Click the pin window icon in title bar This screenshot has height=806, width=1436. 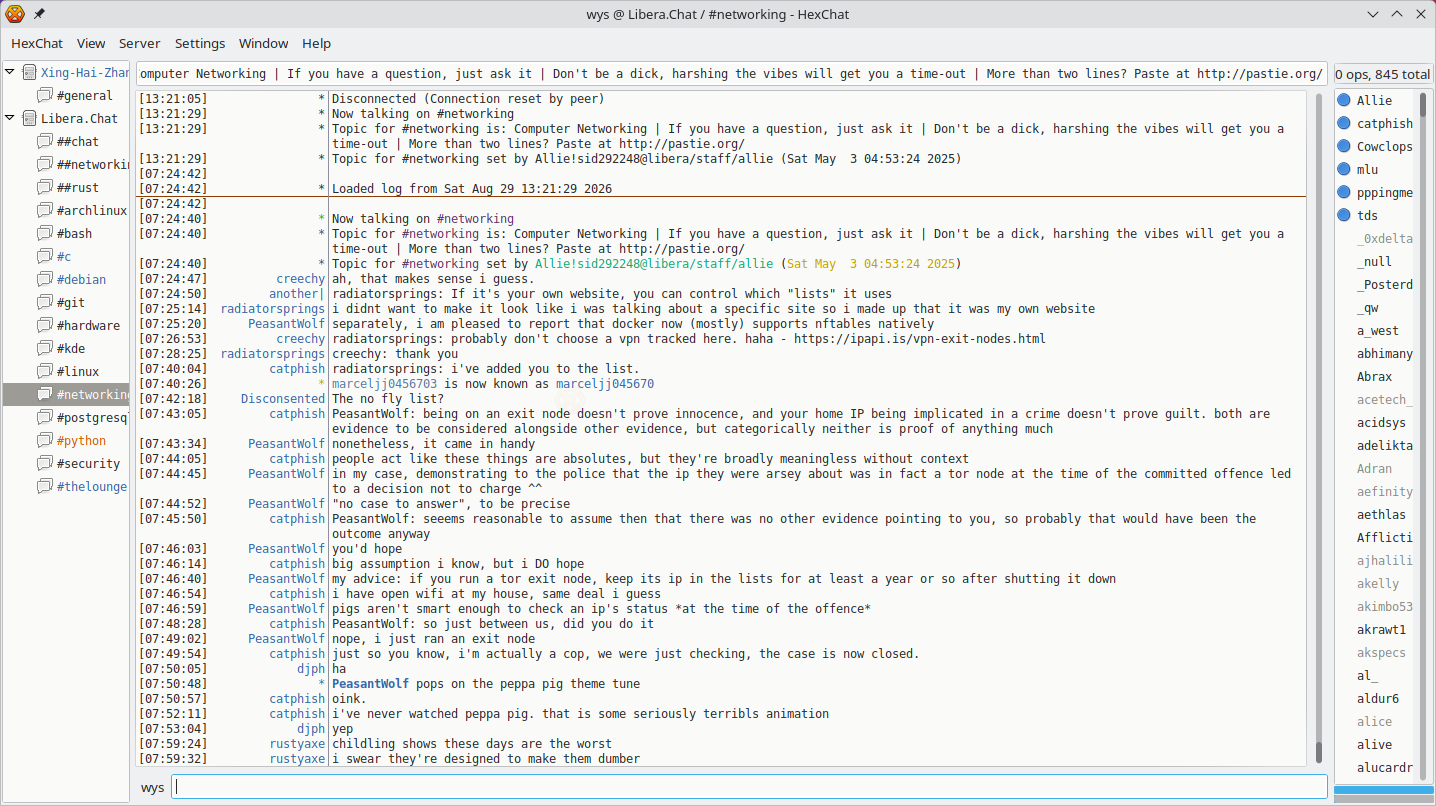(39, 14)
